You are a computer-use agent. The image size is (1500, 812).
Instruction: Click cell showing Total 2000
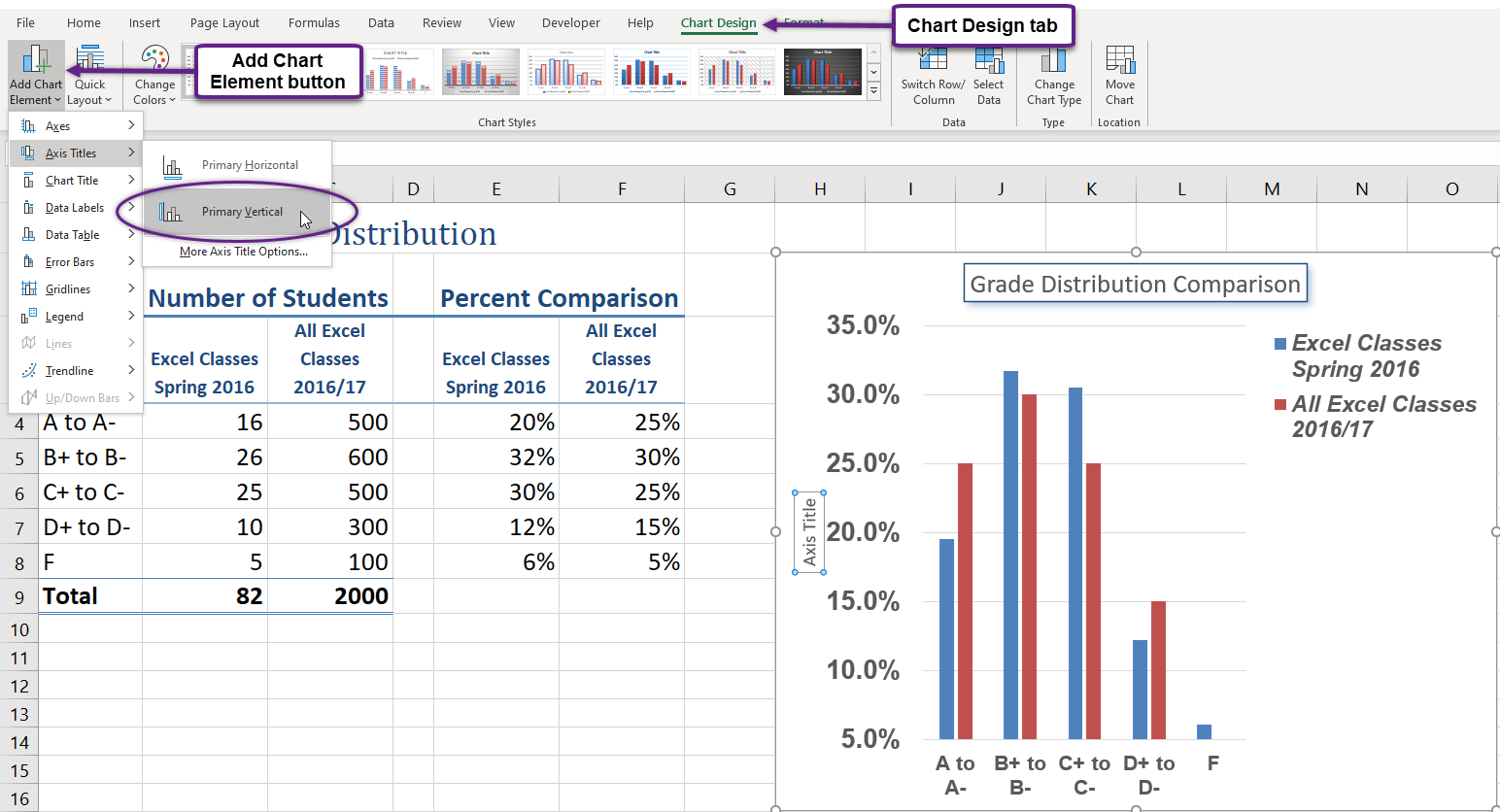pos(330,596)
